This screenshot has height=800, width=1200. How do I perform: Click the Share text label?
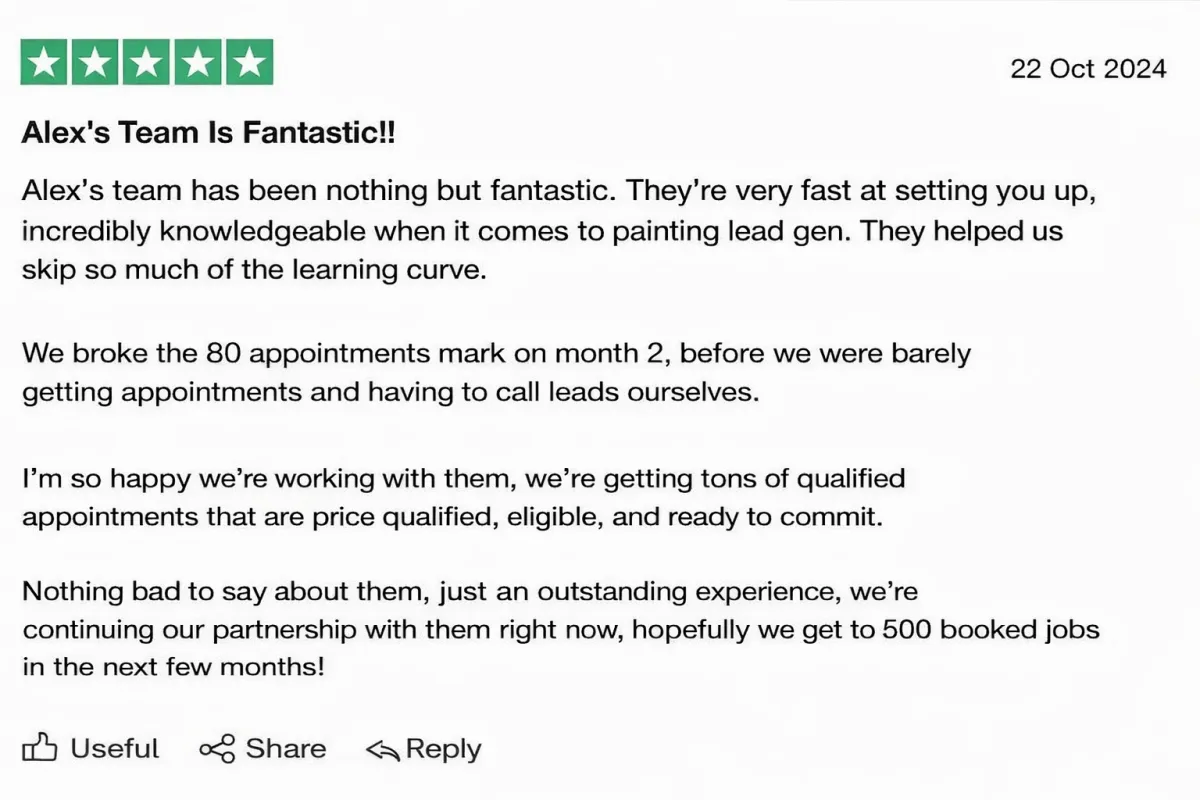(x=286, y=748)
